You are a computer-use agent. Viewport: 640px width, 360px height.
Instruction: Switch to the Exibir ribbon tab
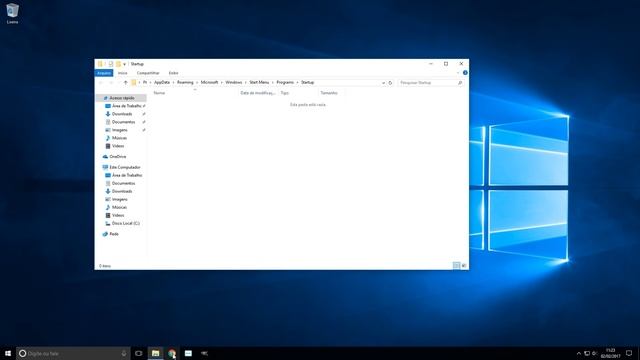point(173,73)
